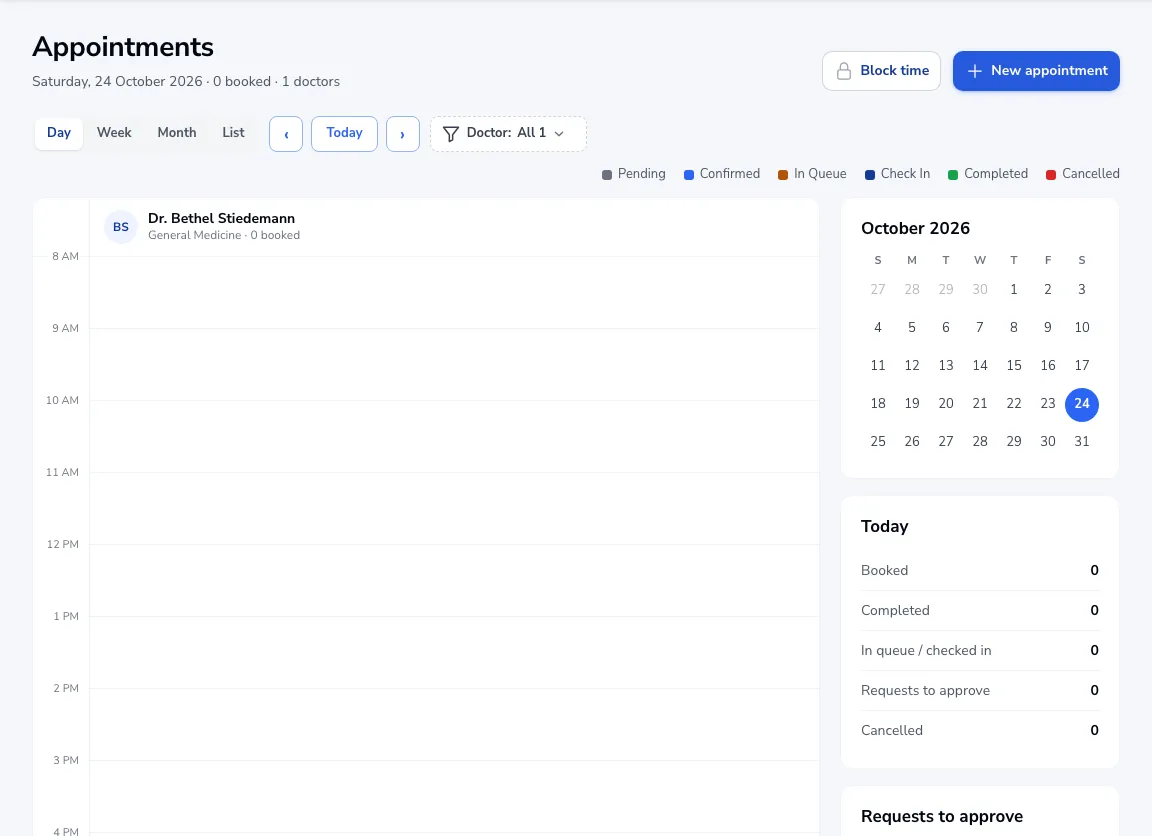Select October 15 in mini calendar

[x=1014, y=366]
